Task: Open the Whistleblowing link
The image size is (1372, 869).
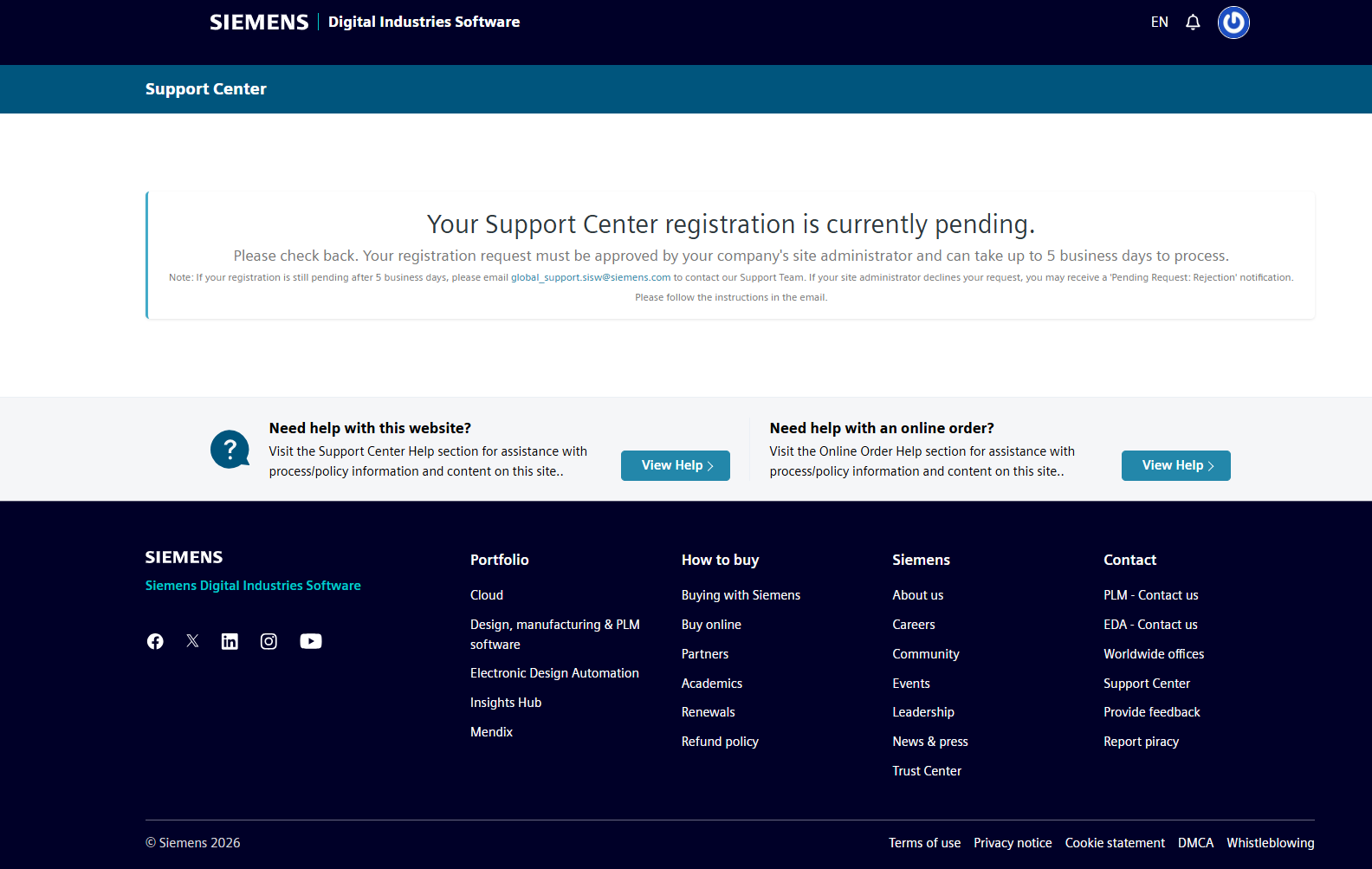Action: tap(1271, 843)
